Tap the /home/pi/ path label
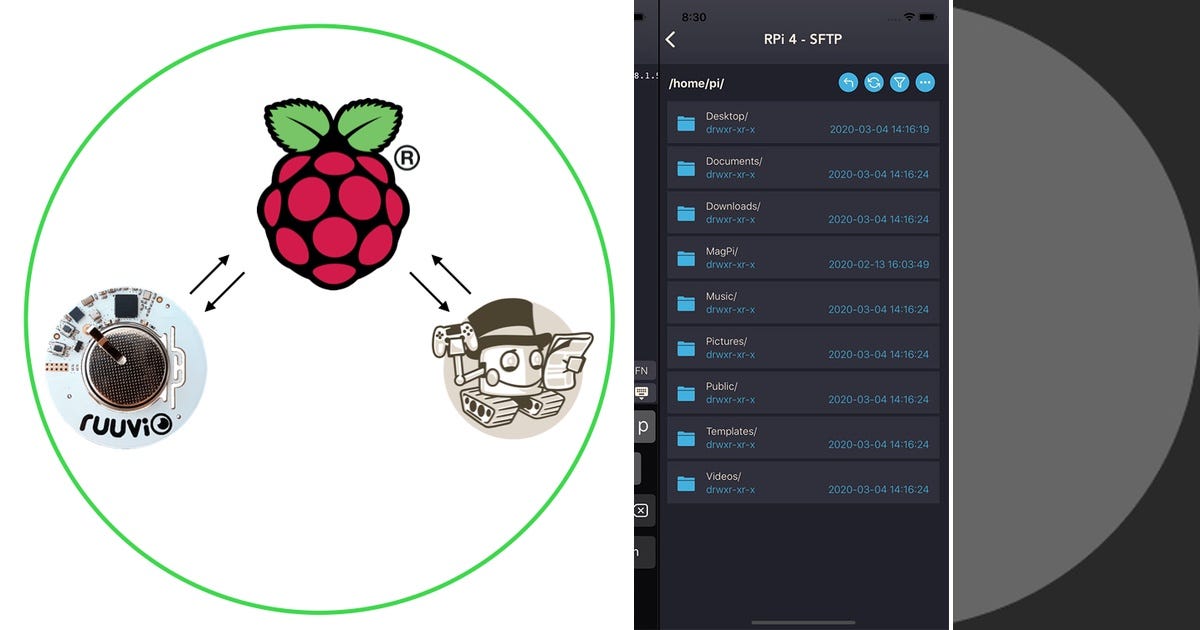Viewport: 1200px width, 630px height. pyautogui.click(x=696, y=83)
